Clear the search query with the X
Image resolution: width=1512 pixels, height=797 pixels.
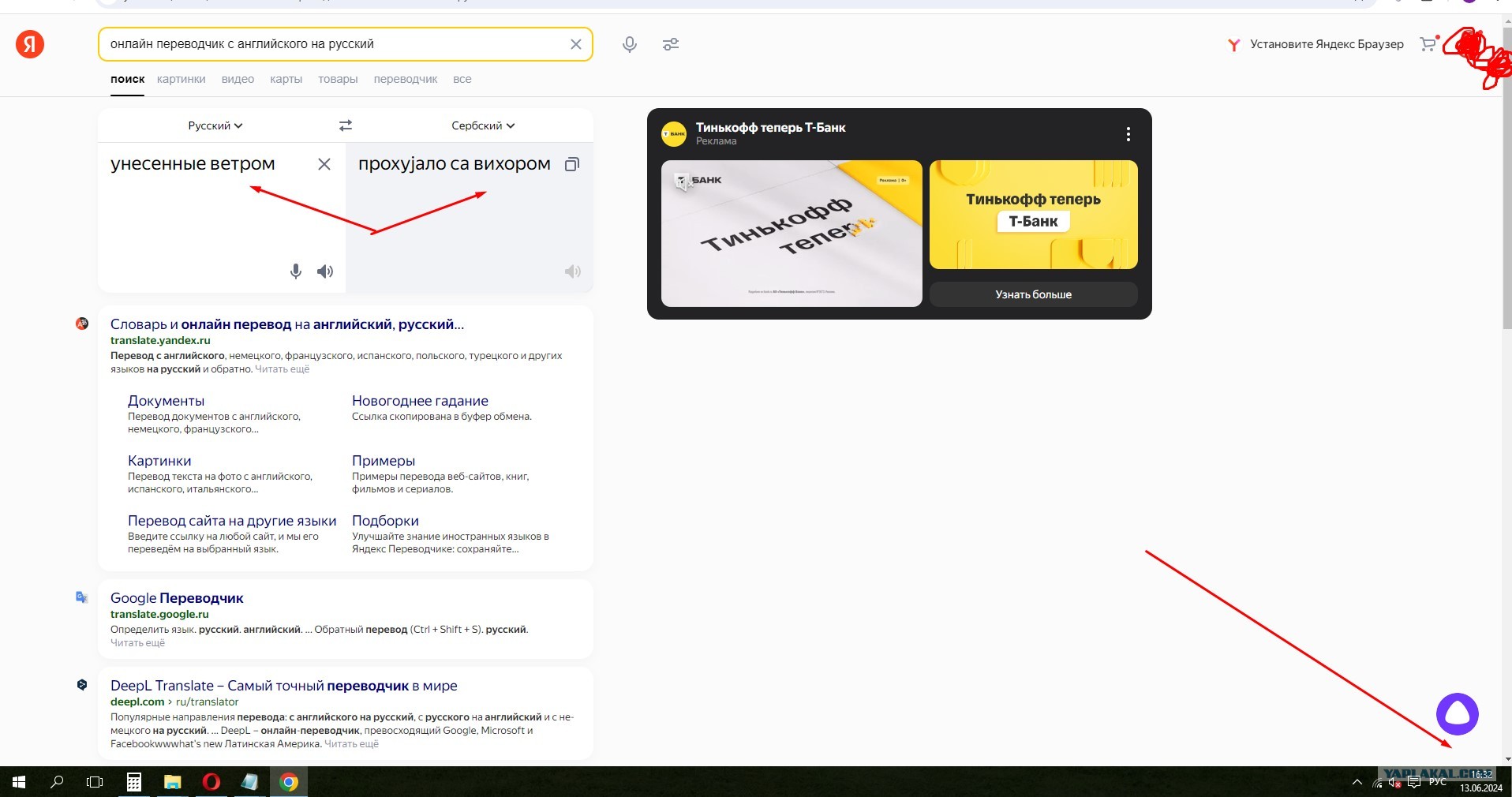coord(576,44)
